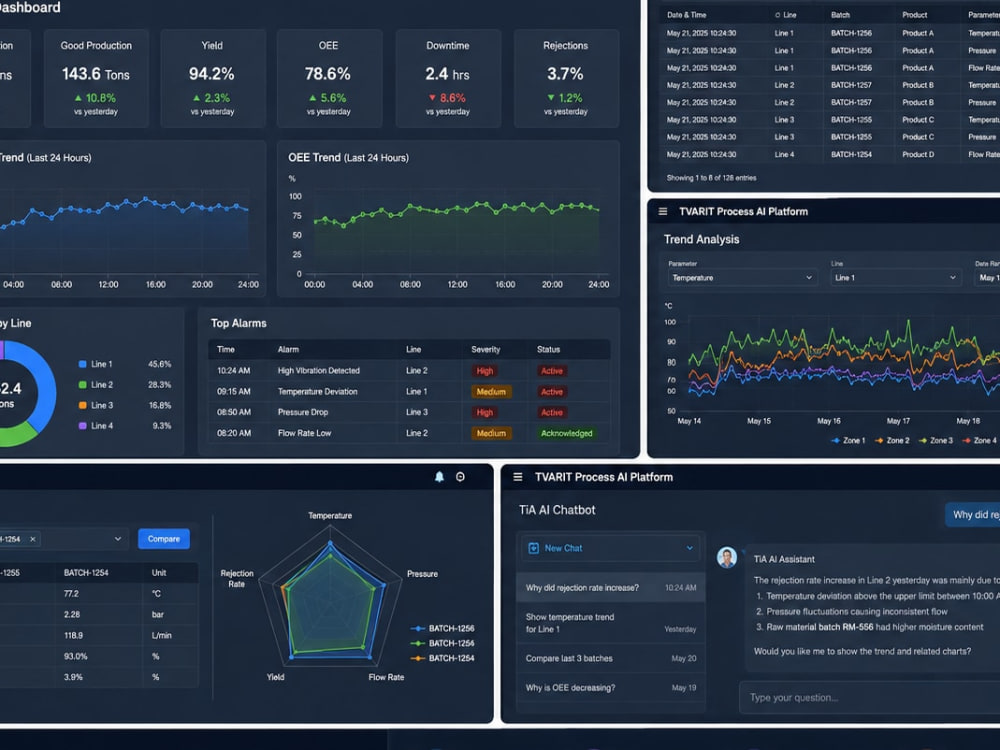The image size is (1000, 750).
Task: Click Product D in the data table
Action: [x=918, y=154]
